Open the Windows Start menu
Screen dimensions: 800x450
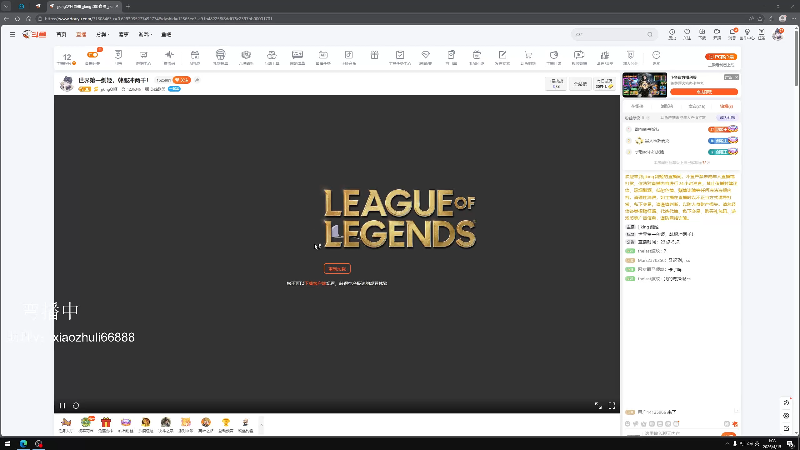7,444
